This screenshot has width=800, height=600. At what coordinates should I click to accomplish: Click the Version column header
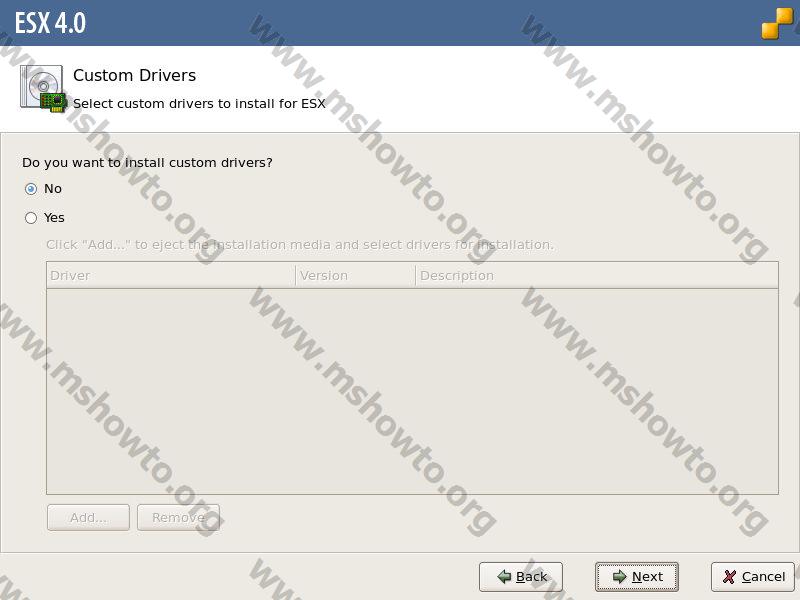pos(356,276)
